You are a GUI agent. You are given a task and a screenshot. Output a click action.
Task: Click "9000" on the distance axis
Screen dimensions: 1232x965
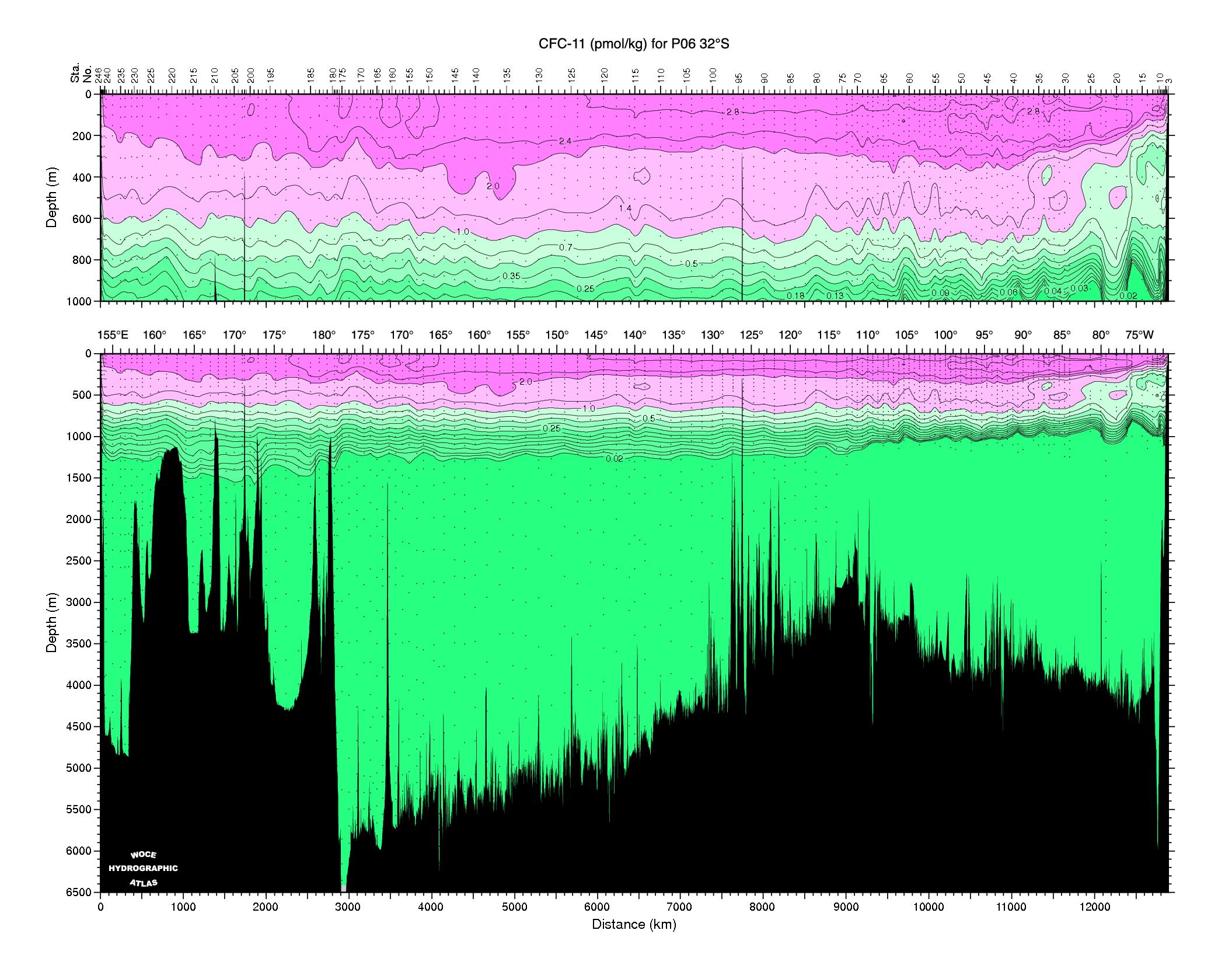(846, 907)
